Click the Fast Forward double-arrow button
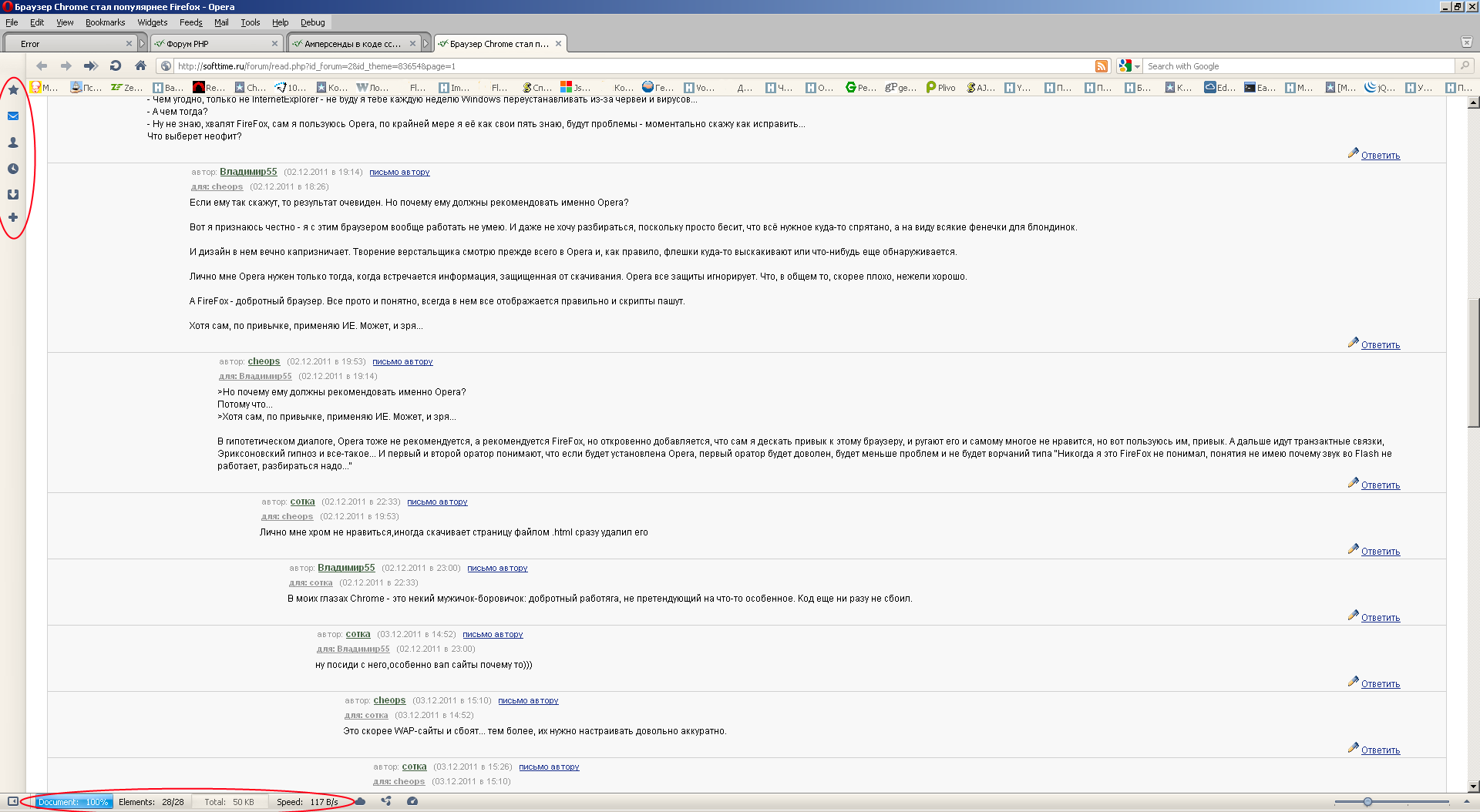Viewport: 1480px width, 812px height. 91,66
